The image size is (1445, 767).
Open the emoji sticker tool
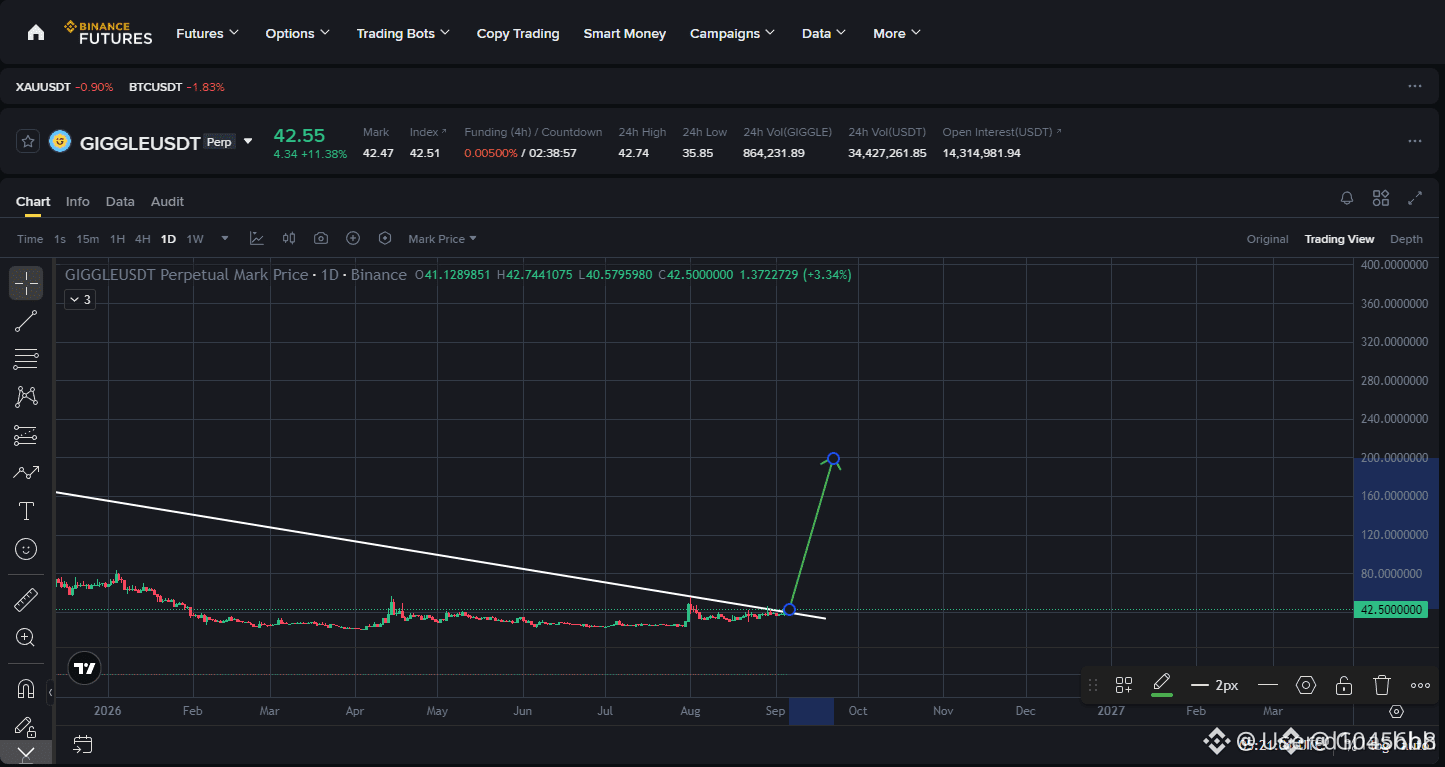(x=26, y=549)
